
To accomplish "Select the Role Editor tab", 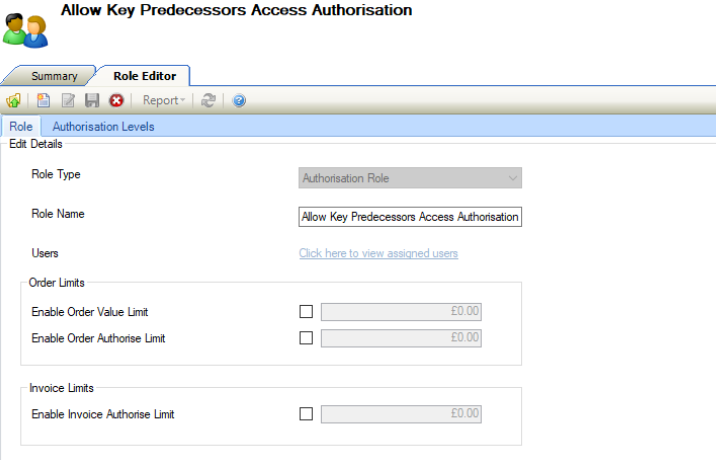I will [144, 76].
